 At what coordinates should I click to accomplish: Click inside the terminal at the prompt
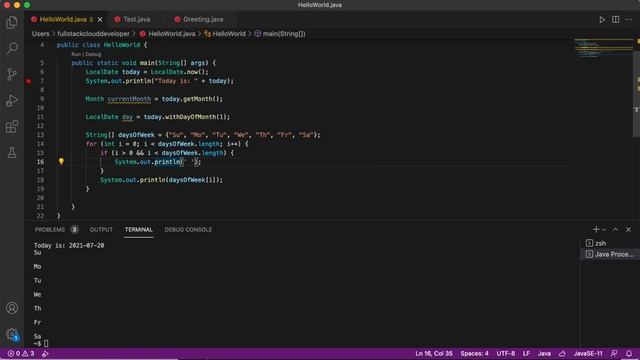point(46,343)
